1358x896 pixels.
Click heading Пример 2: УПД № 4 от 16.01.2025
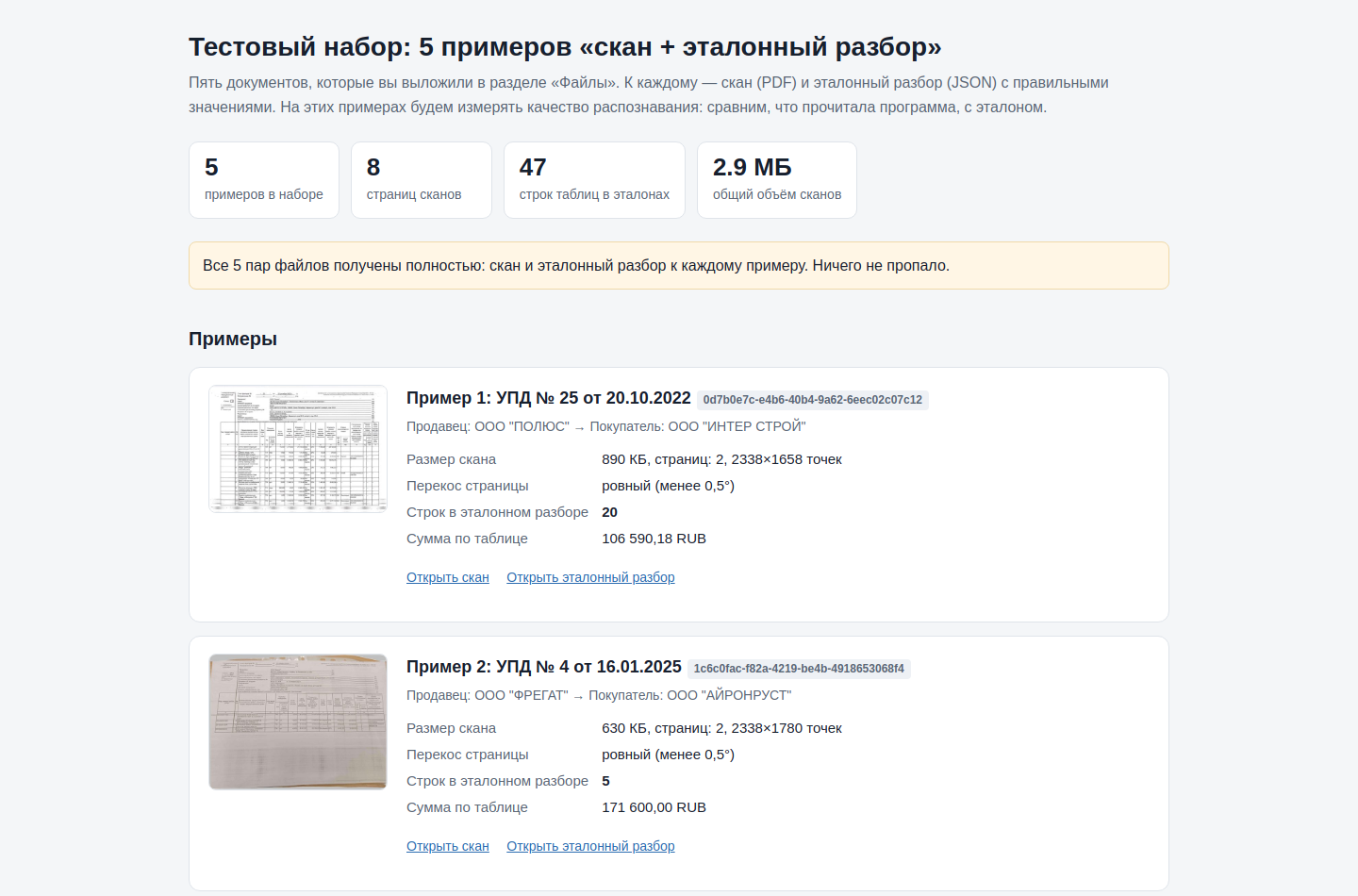point(544,667)
